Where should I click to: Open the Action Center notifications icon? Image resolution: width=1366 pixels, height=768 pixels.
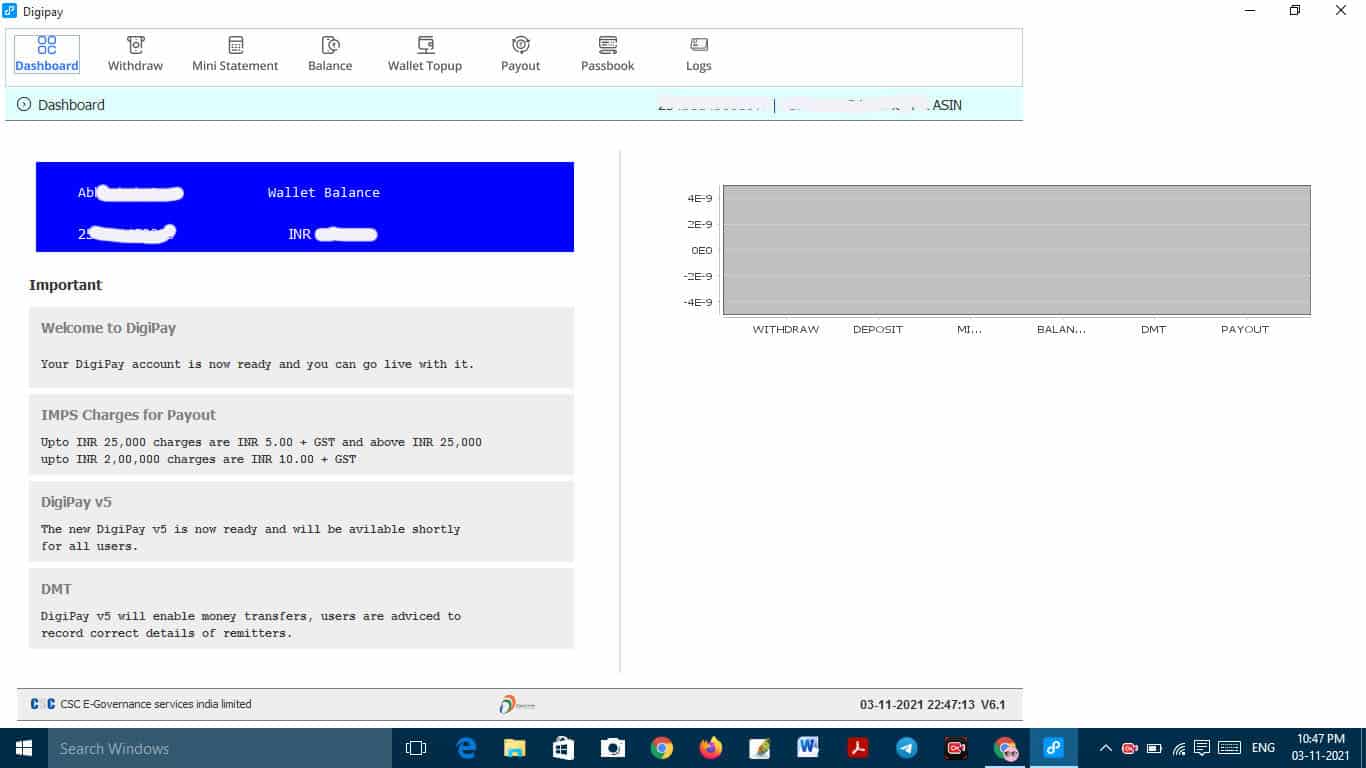coord(1202,748)
